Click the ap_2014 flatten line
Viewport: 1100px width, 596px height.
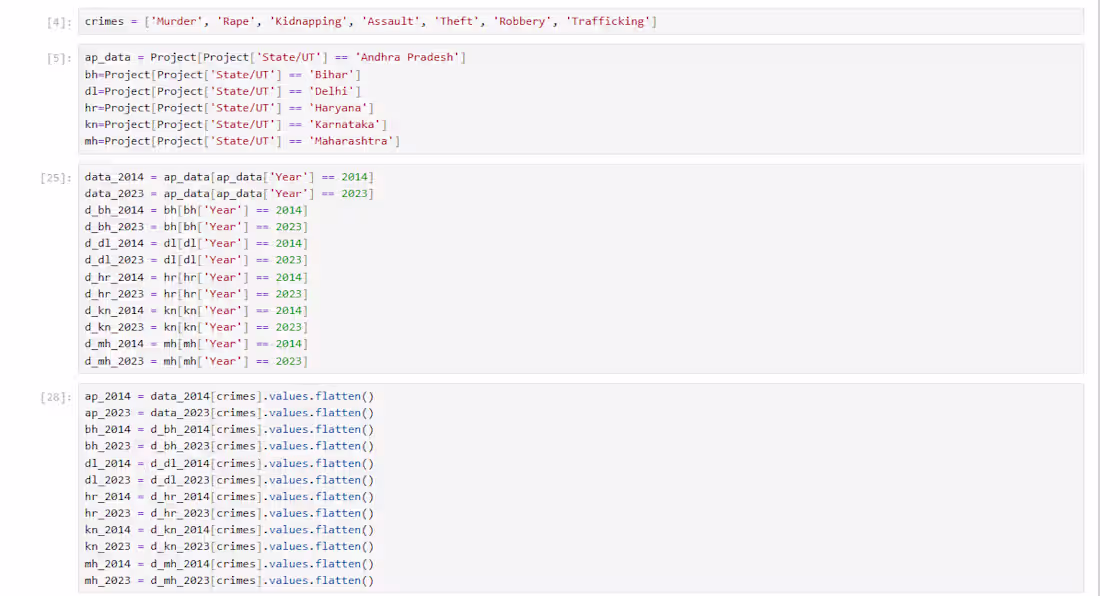(229, 396)
